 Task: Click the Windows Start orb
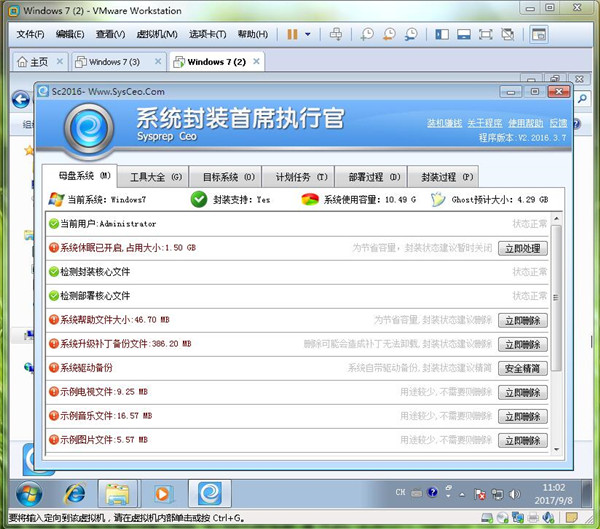pos(29,494)
